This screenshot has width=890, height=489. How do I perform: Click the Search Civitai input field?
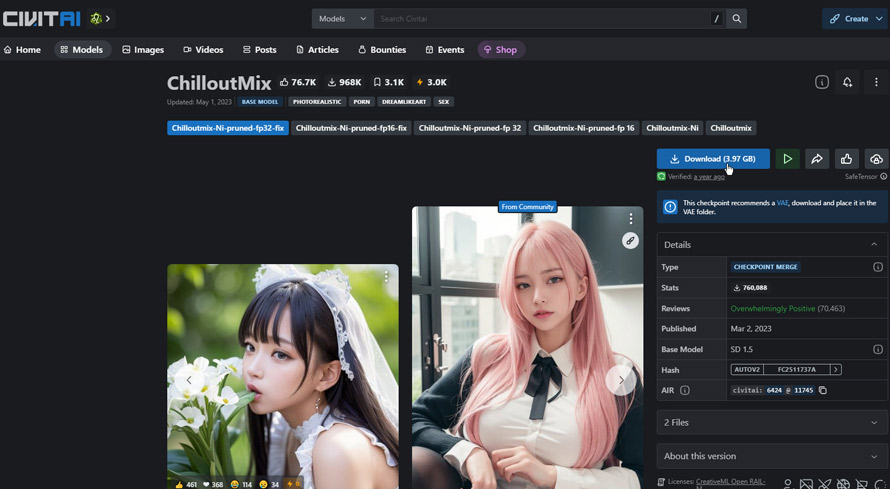click(540, 19)
